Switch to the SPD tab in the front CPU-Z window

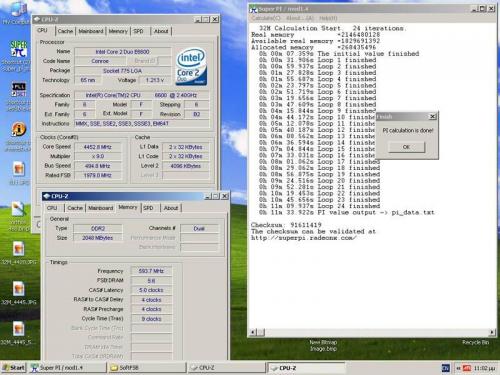coord(148,208)
